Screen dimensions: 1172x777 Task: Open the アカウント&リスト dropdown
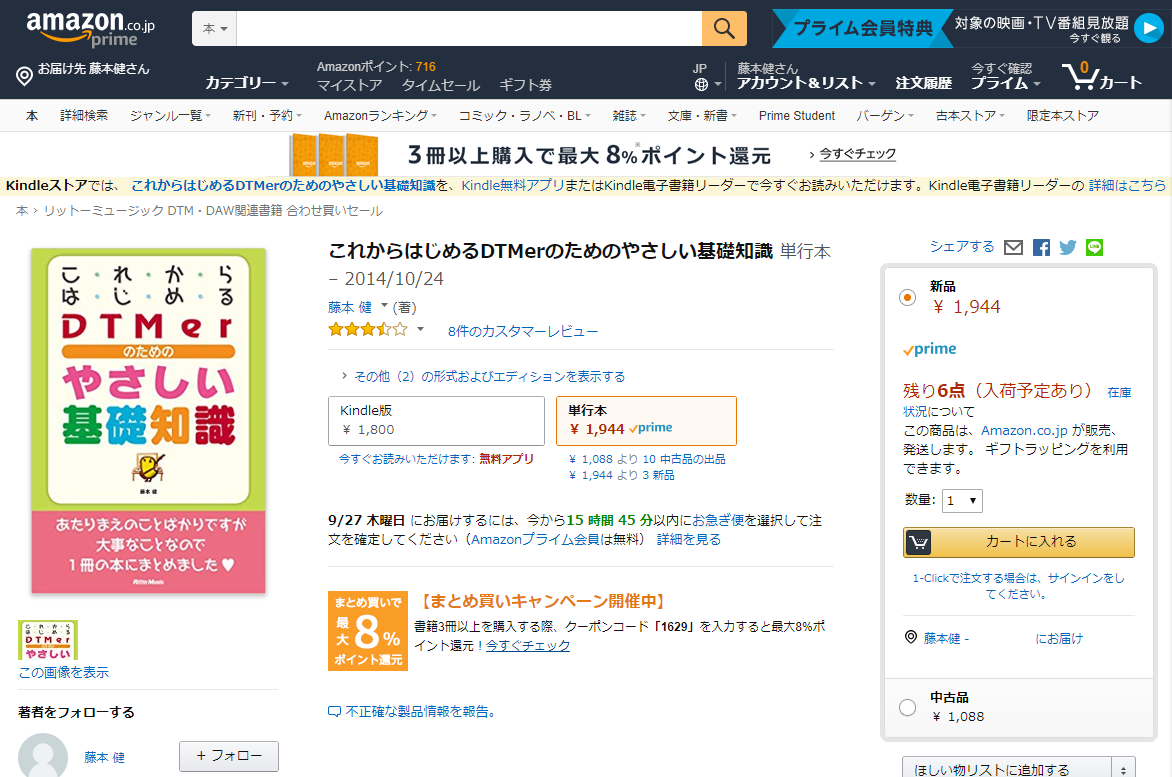tap(806, 83)
